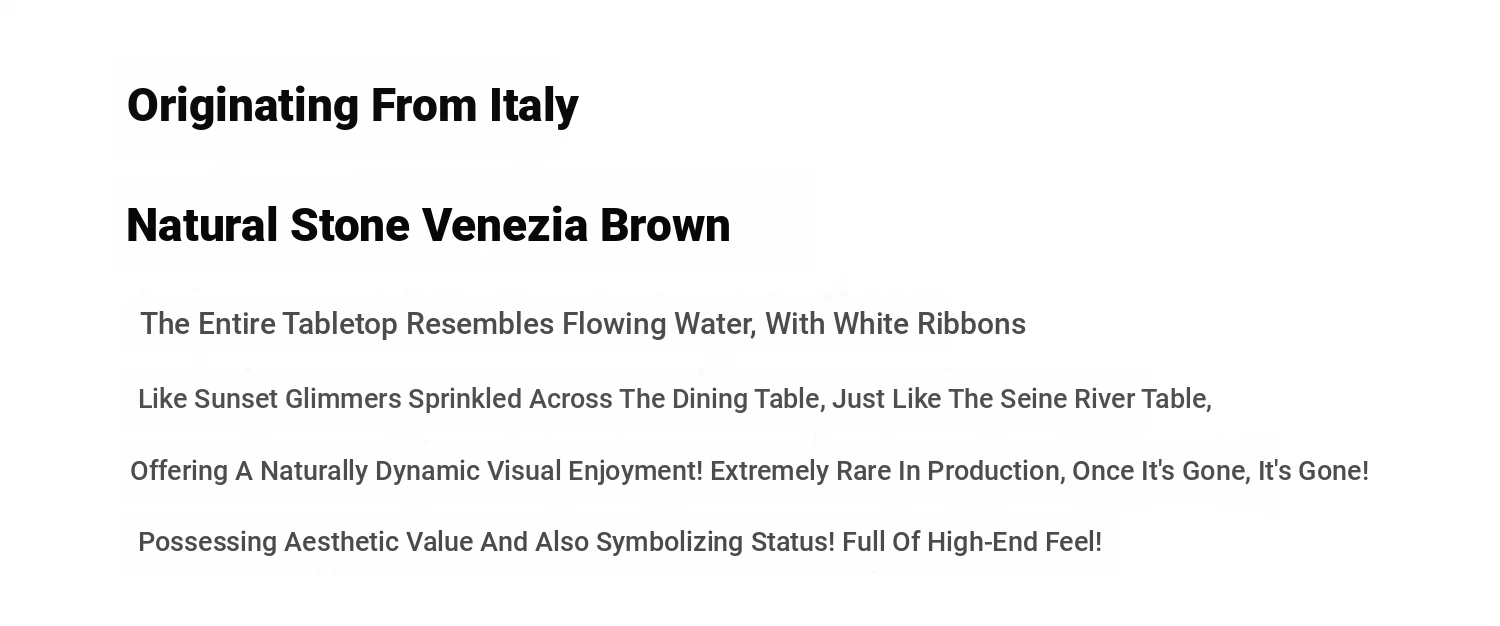Click the word 'Originating' in the top heading
This screenshot has width=1500, height=626.
point(243,106)
